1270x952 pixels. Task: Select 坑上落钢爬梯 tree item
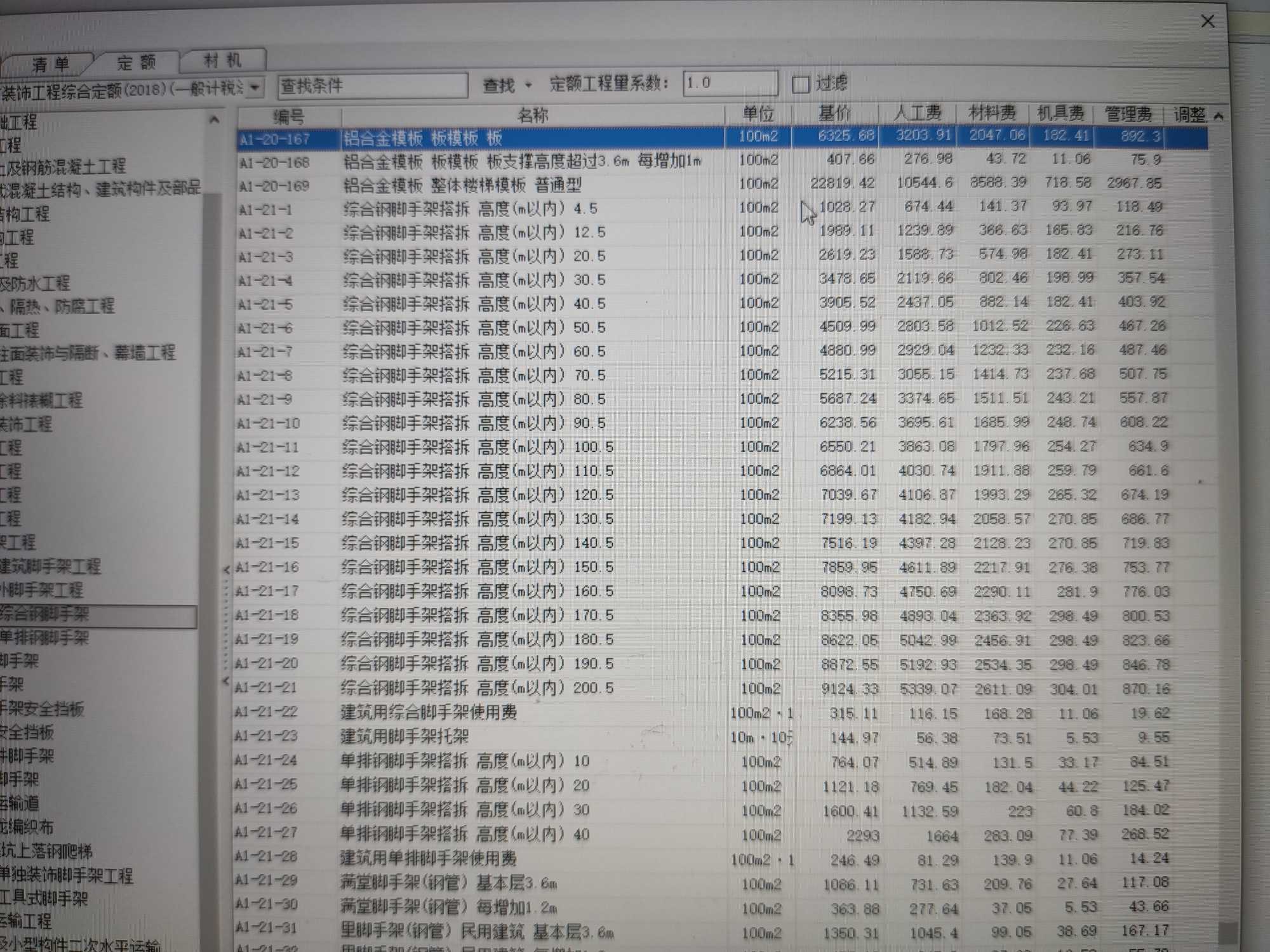click(x=46, y=850)
